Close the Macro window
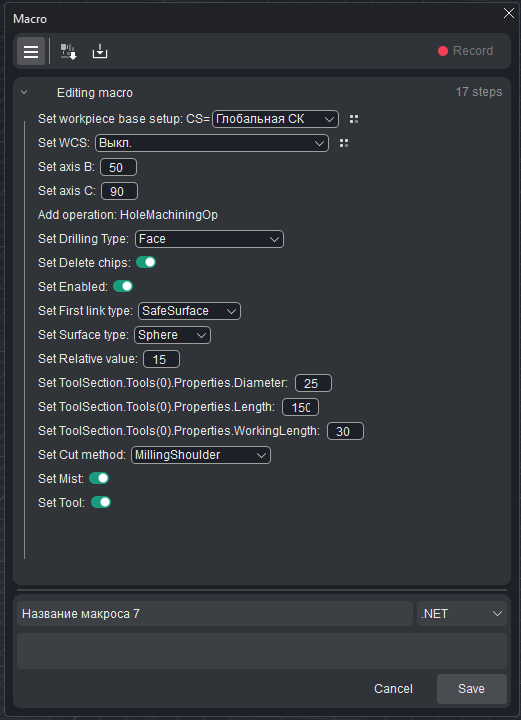The width and height of the screenshot is (521, 720). coord(509,13)
